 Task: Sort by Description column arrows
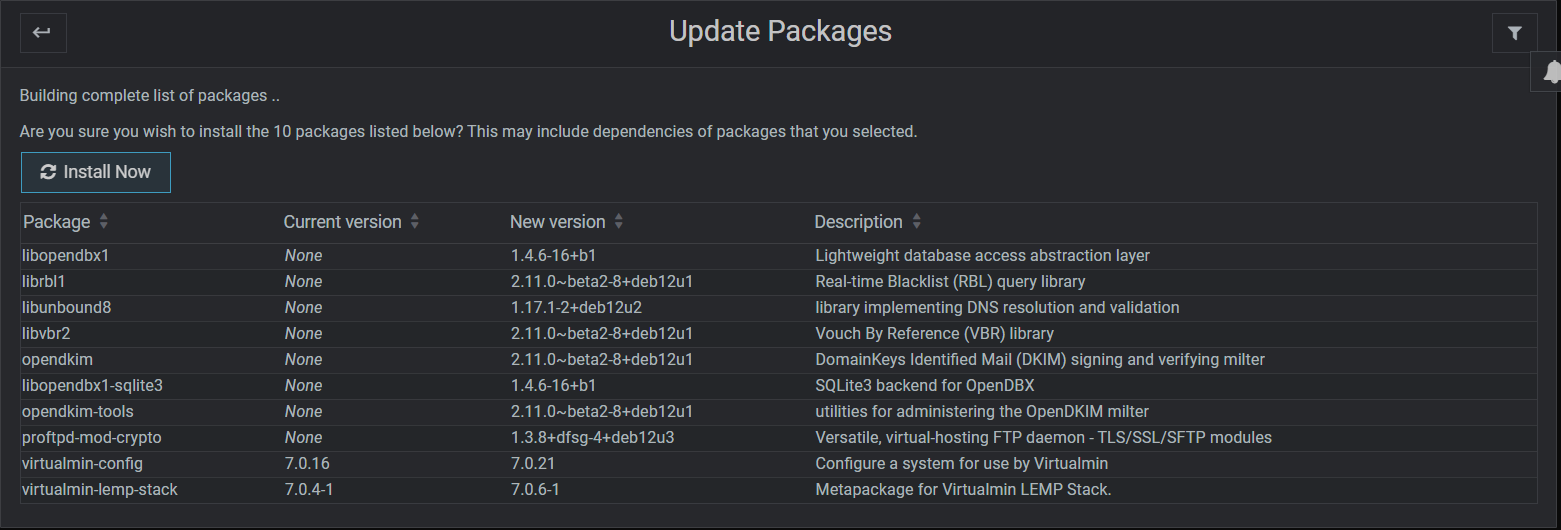click(x=916, y=222)
